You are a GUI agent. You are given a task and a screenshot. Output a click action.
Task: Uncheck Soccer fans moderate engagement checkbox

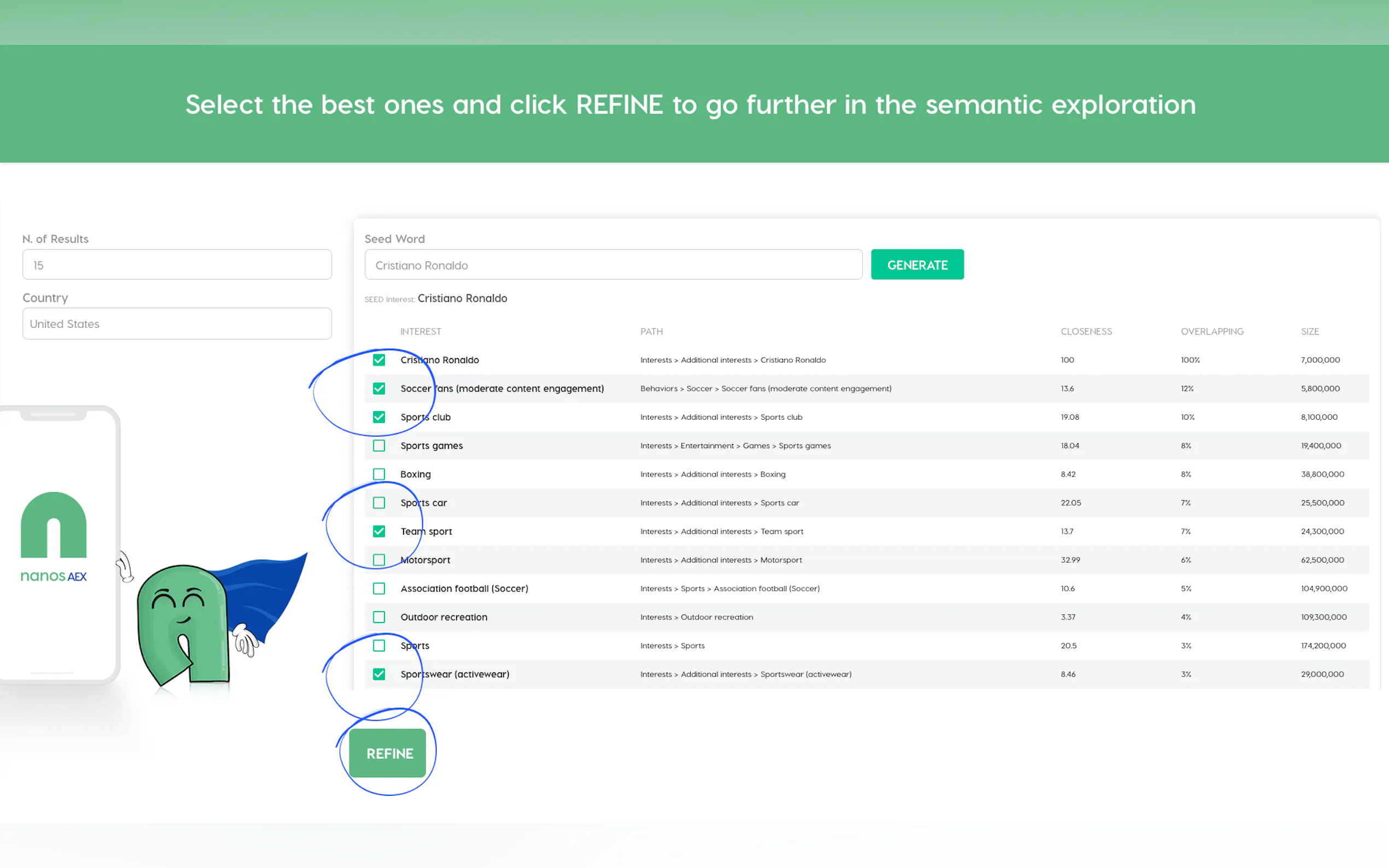pos(379,389)
